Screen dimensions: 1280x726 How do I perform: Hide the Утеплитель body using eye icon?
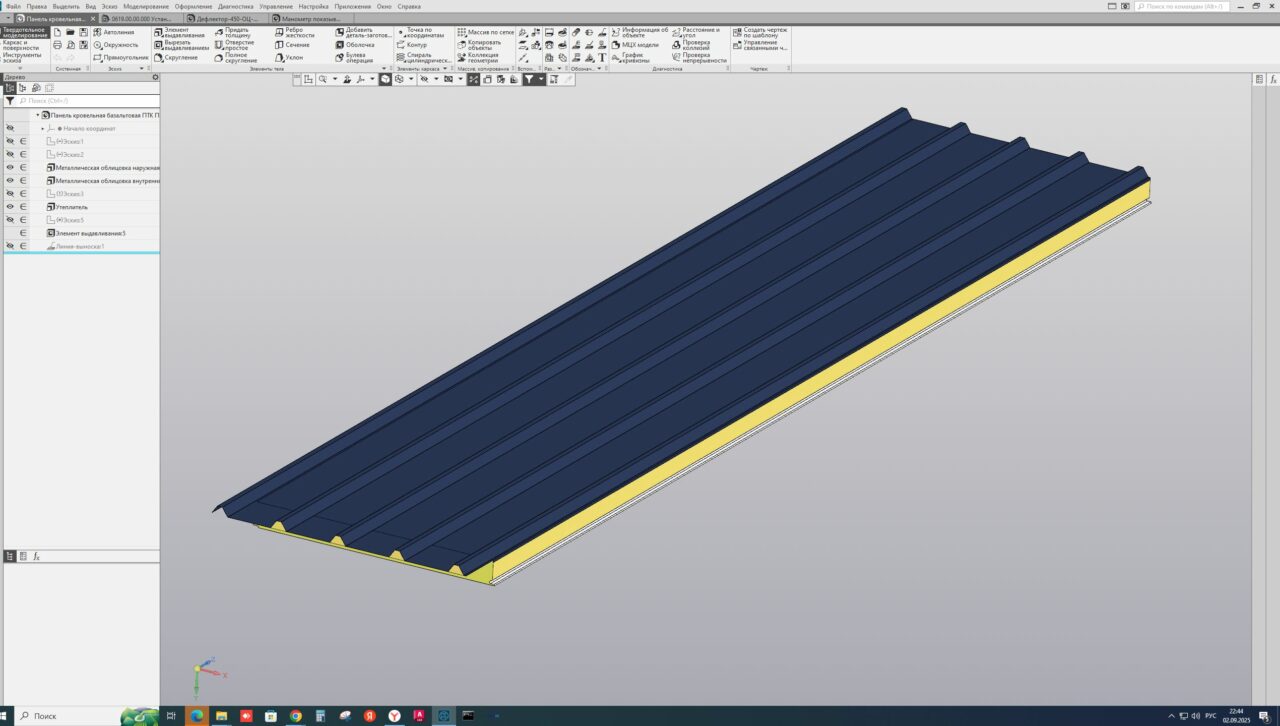10,207
